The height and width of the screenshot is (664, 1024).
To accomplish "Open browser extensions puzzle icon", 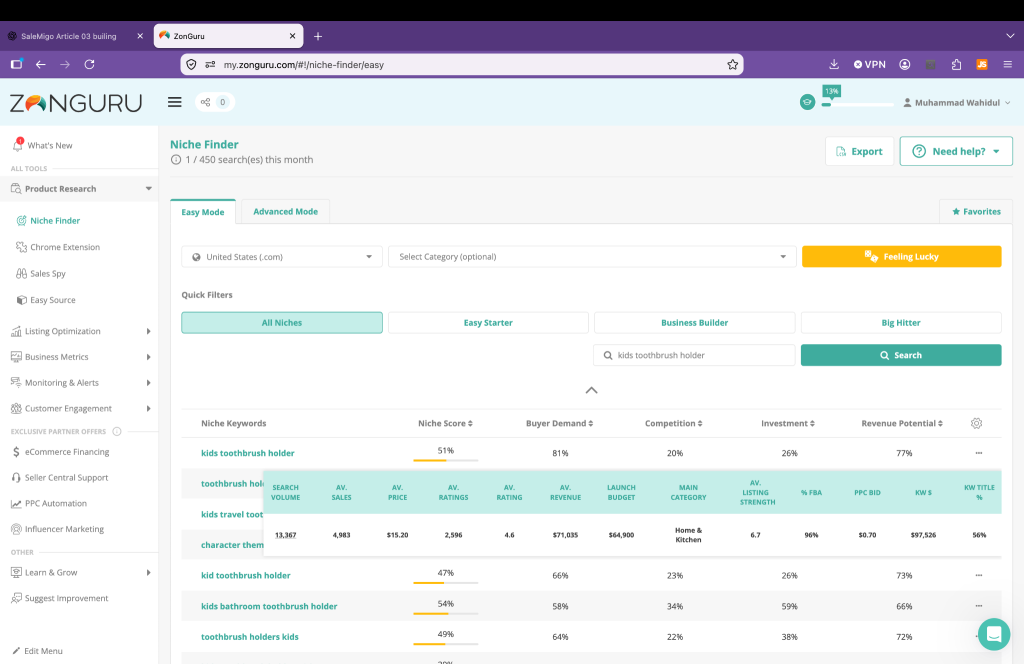I will [x=956, y=64].
